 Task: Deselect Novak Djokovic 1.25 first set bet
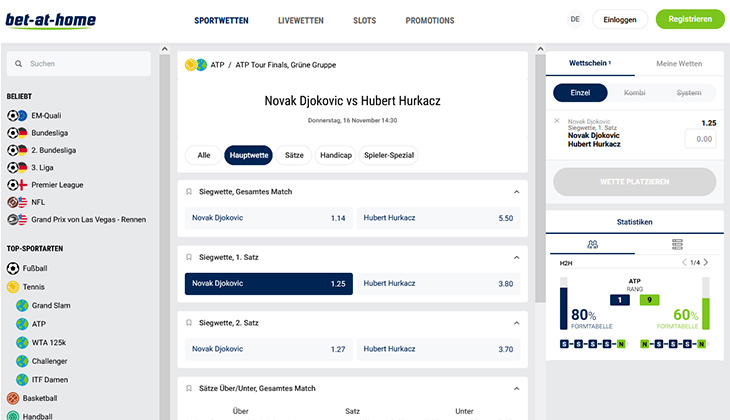click(x=269, y=284)
